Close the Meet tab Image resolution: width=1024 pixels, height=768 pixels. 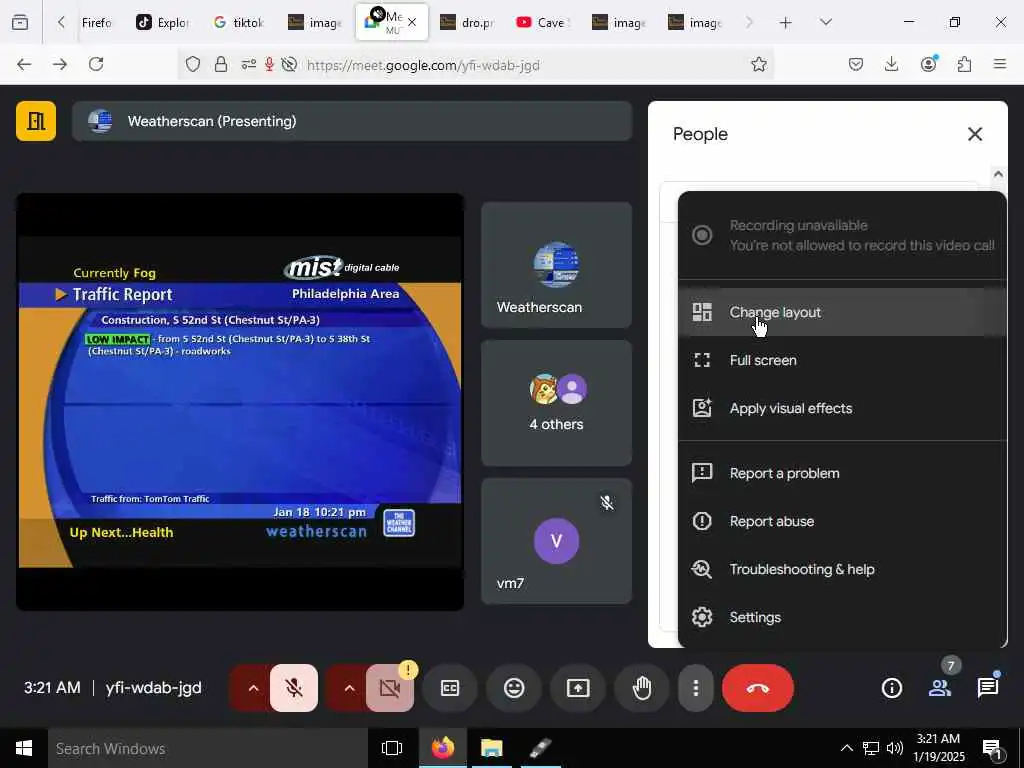411,22
